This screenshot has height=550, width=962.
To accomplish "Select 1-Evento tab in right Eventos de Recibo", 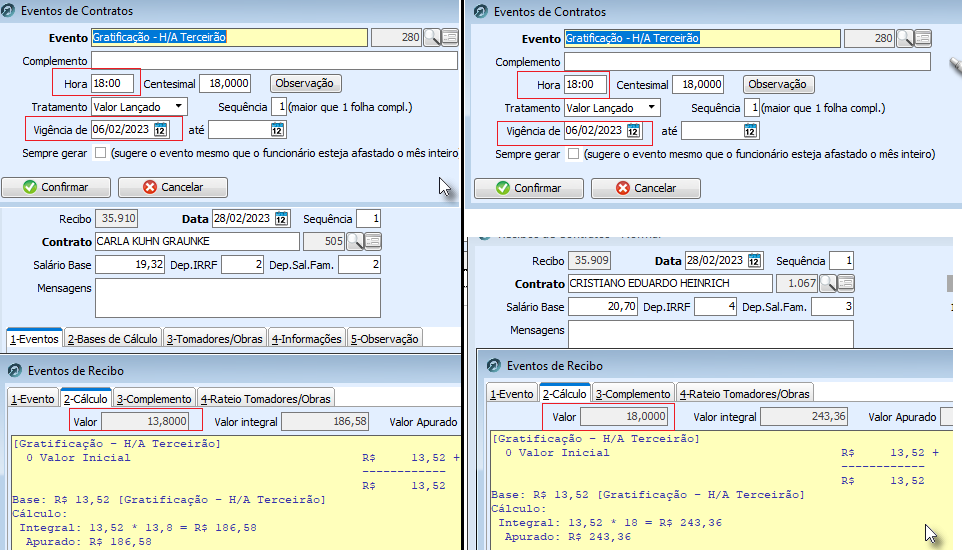I will [512, 393].
